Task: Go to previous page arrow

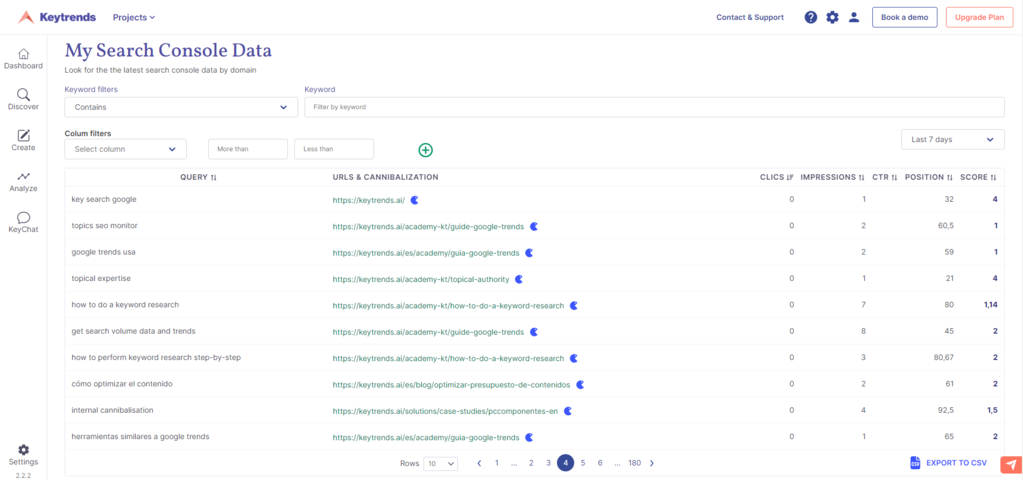Action: coord(480,463)
